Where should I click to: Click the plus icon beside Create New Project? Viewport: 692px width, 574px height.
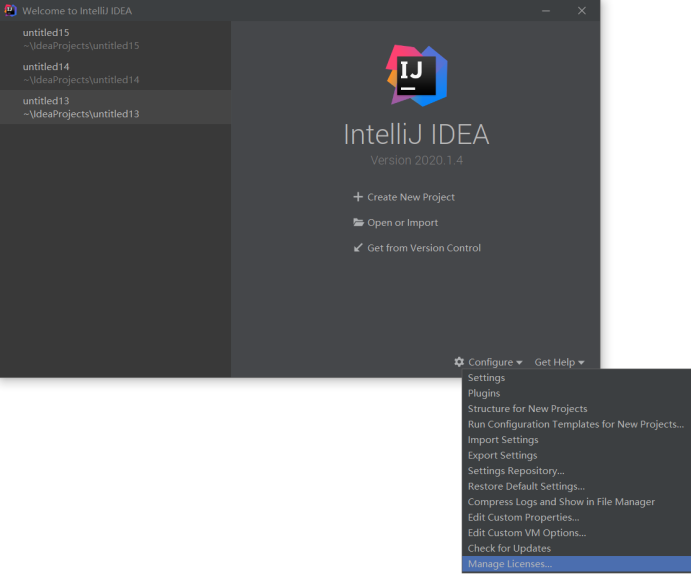tap(358, 197)
